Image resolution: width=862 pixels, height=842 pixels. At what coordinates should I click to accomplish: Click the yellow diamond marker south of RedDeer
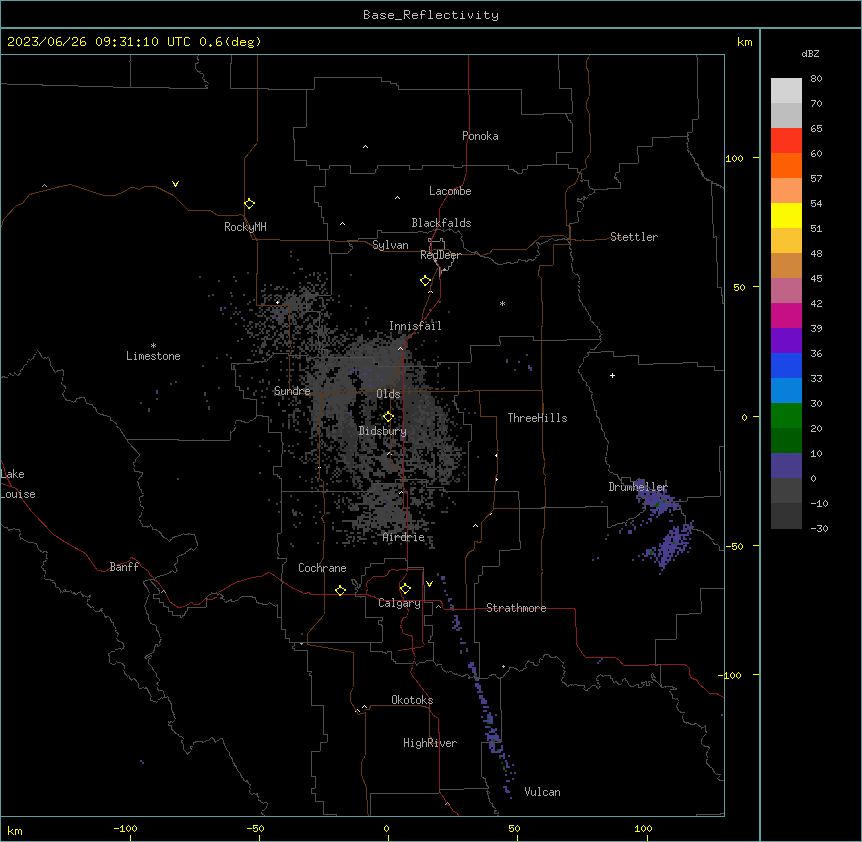pyautogui.click(x=426, y=281)
